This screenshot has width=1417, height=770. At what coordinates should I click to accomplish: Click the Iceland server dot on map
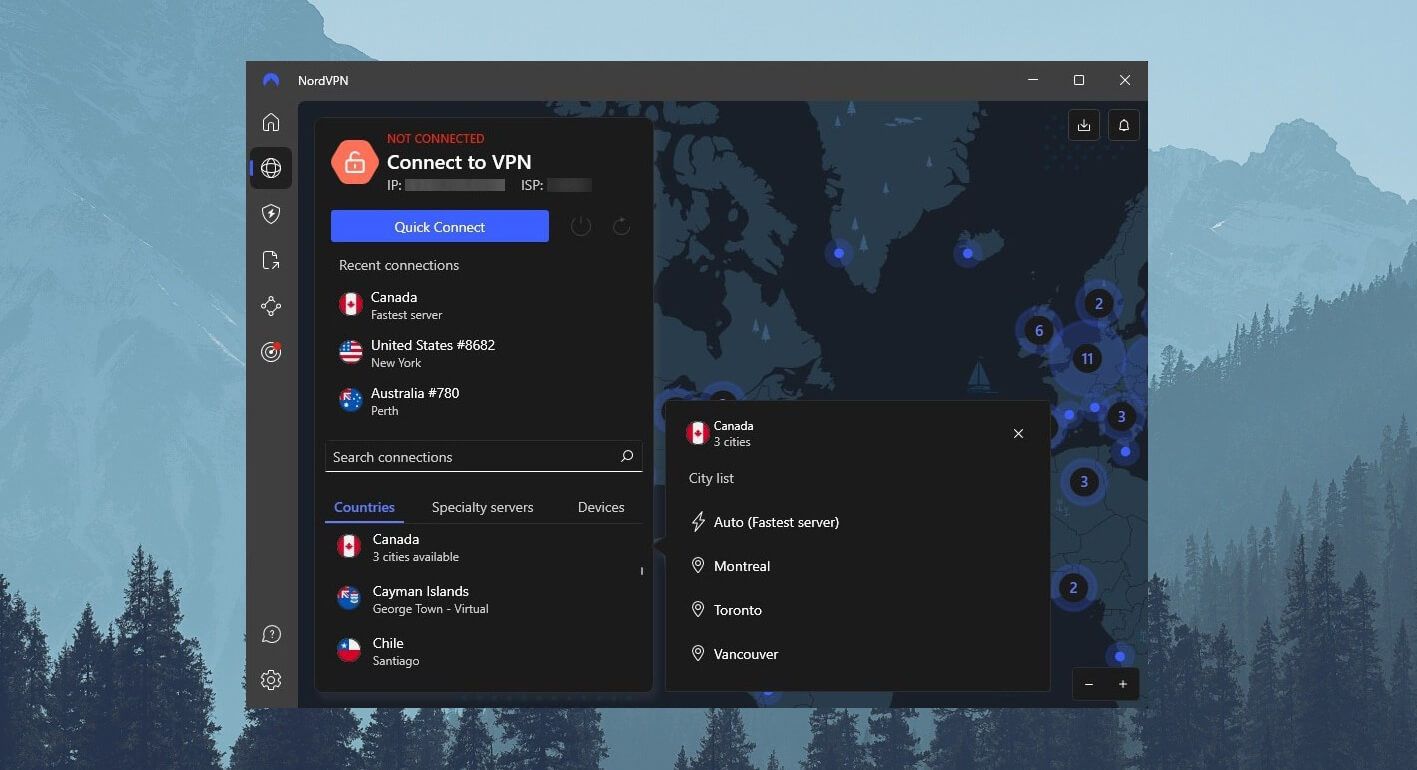click(x=967, y=253)
